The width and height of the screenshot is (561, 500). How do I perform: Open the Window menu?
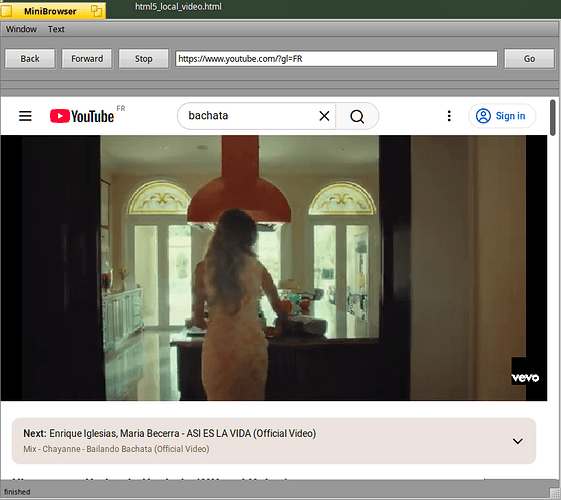coord(21,29)
